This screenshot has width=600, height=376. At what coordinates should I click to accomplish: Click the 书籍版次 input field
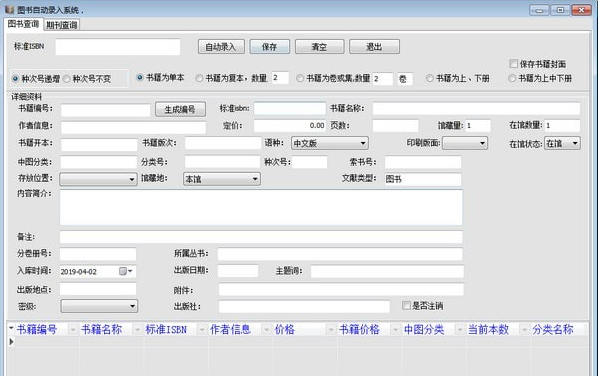pos(223,143)
